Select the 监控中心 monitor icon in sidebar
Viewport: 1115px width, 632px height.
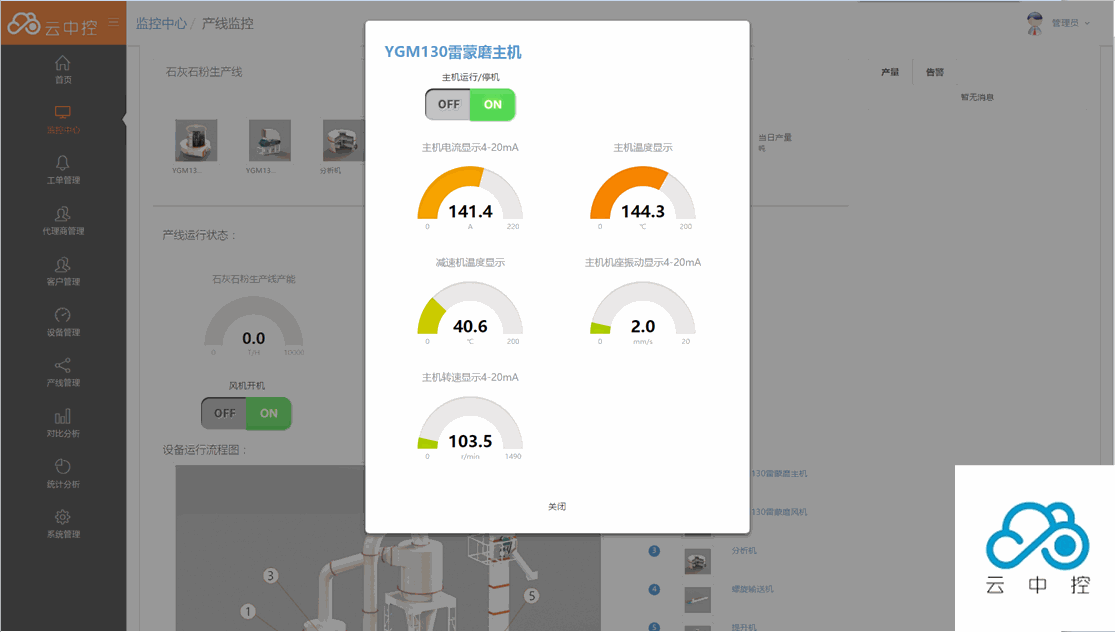point(63,113)
